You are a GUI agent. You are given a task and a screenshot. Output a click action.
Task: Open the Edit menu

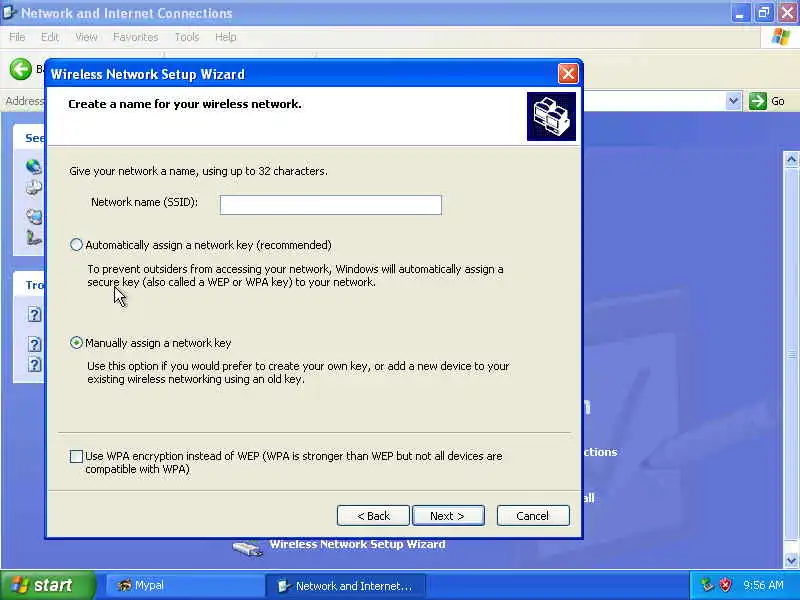pos(50,37)
